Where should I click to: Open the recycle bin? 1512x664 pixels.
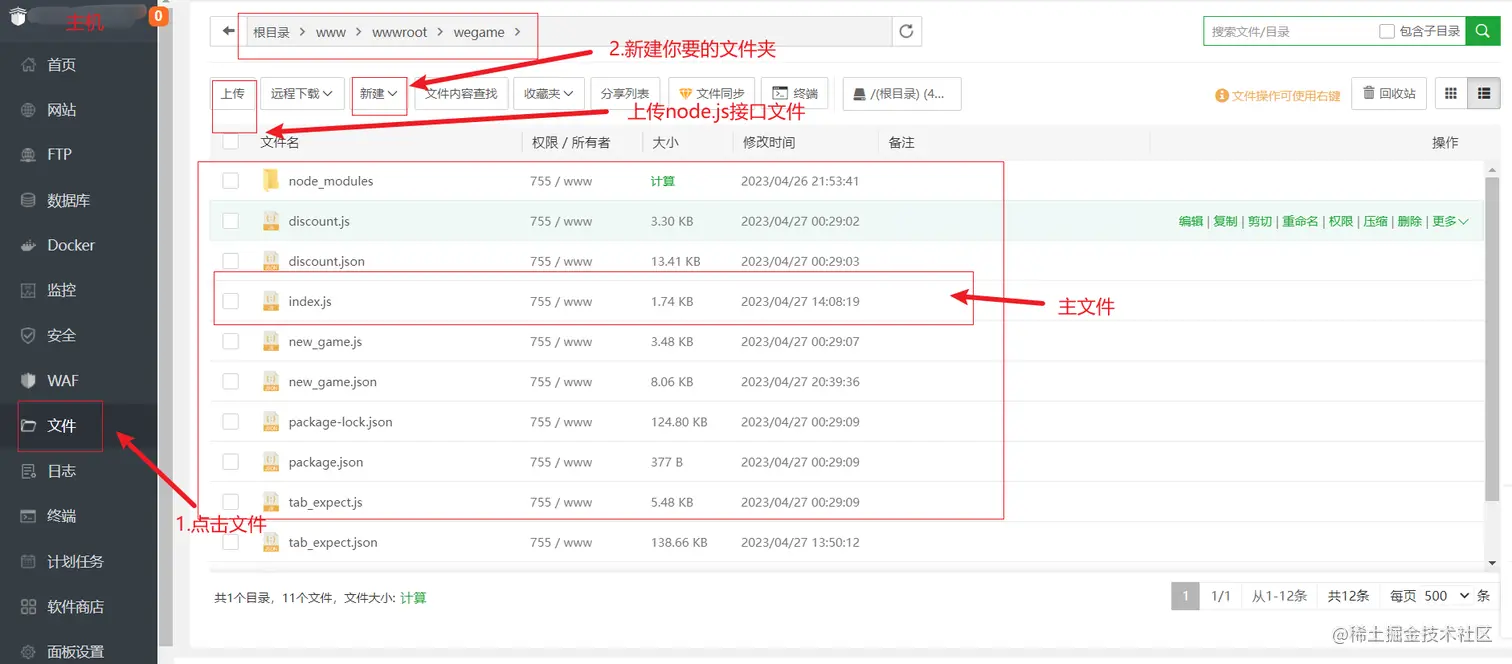coord(1389,94)
